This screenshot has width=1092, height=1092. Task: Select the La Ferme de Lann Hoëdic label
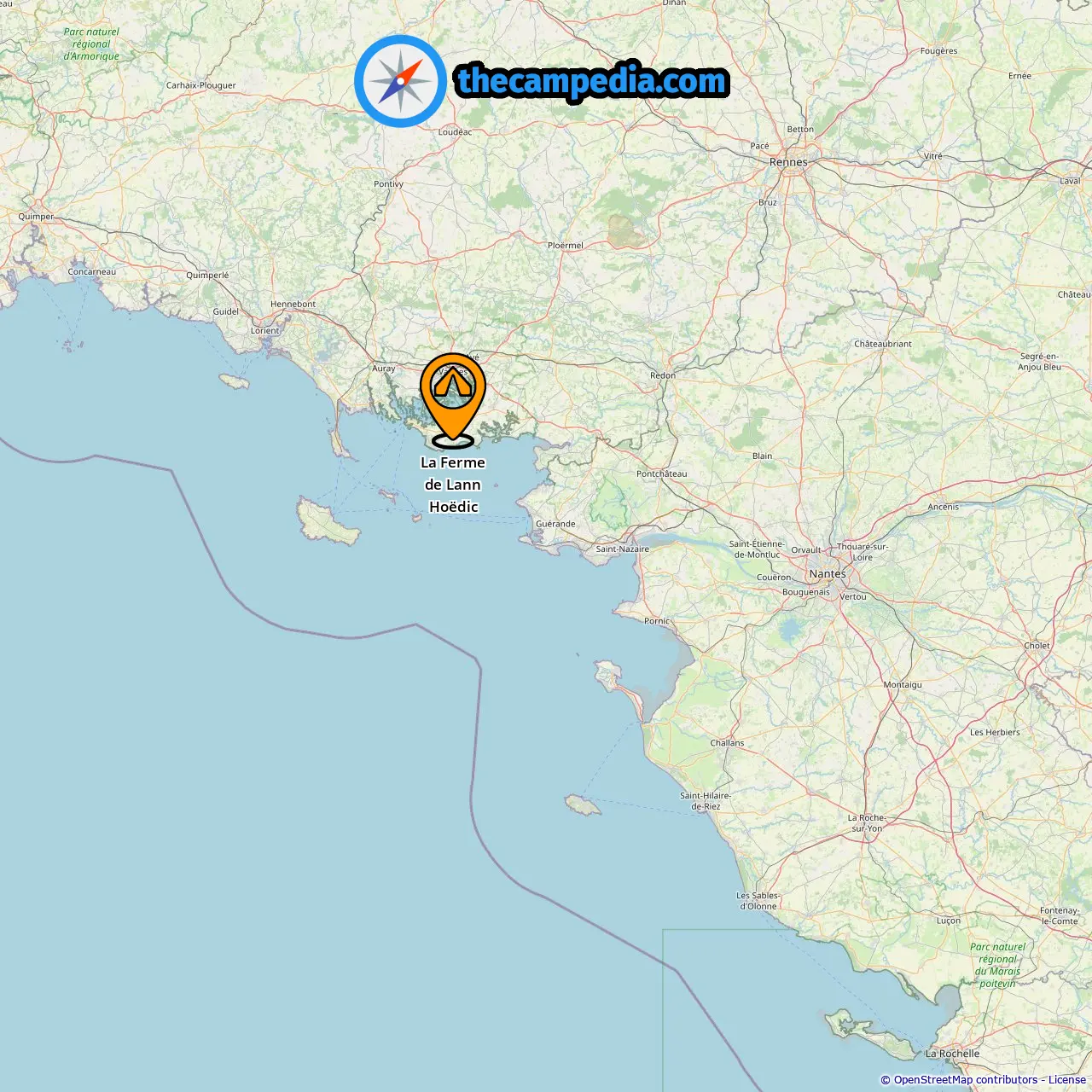click(x=453, y=485)
